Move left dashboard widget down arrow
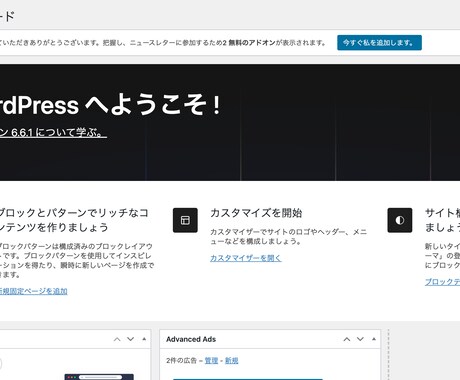Image resolution: width=460 pixels, height=380 pixels. click(x=131, y=339)
